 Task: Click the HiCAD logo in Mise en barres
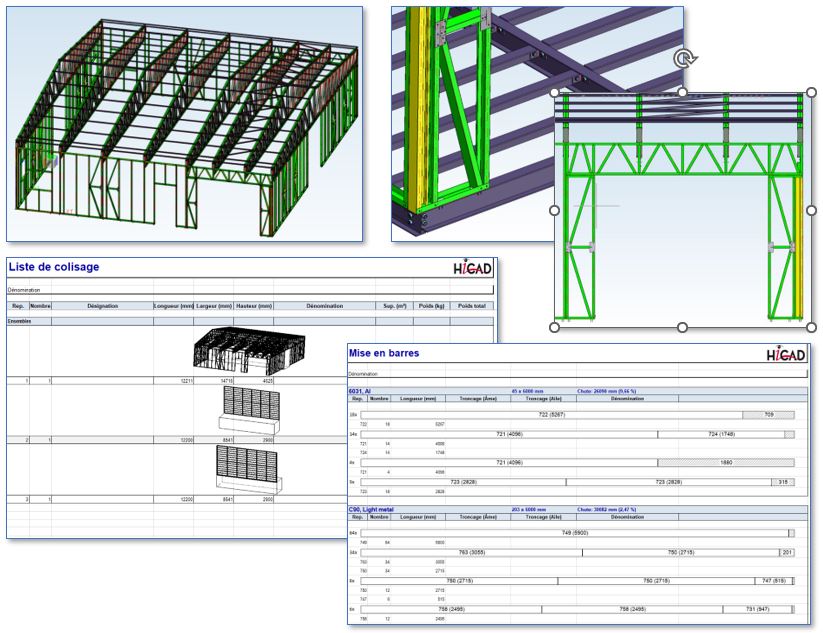[x=785, y=355]
